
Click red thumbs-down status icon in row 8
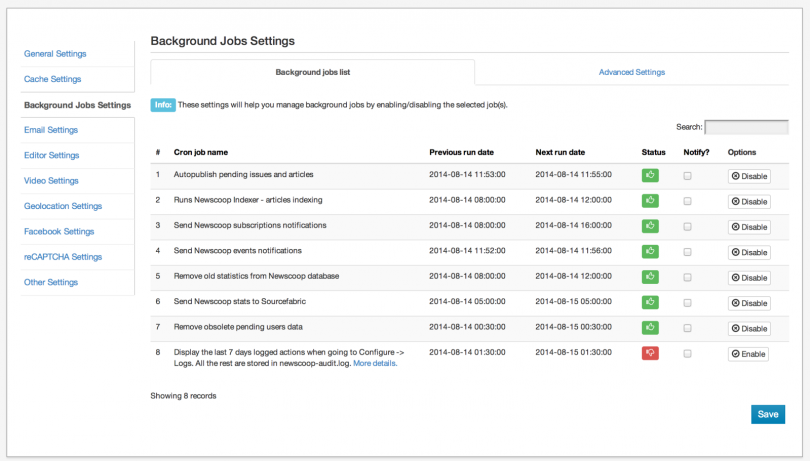[650, 353]
